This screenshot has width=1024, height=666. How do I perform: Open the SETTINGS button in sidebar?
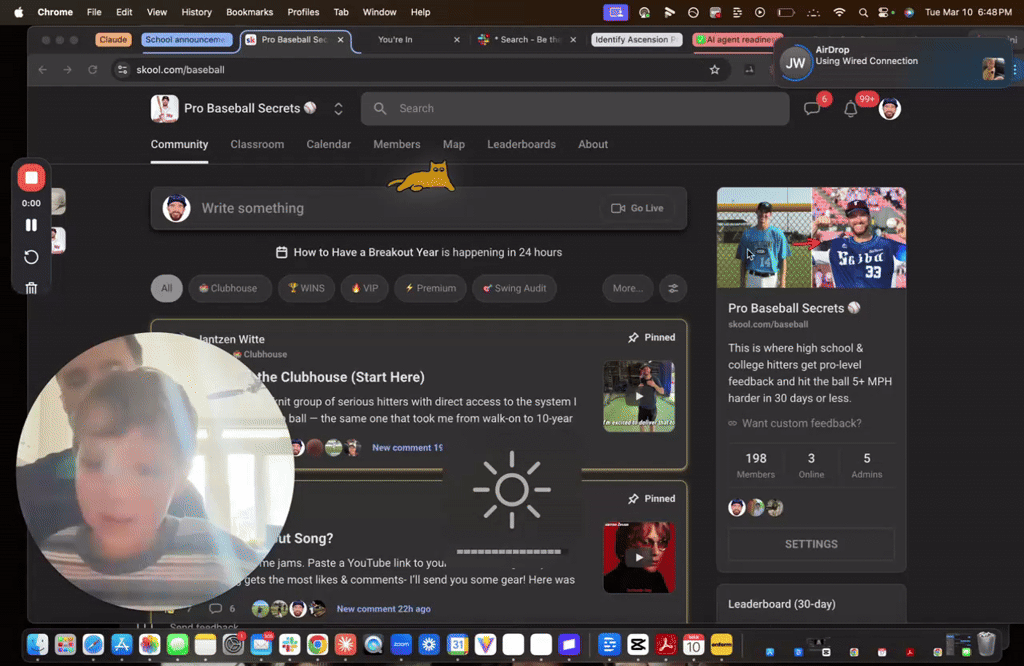pos(811,544)
